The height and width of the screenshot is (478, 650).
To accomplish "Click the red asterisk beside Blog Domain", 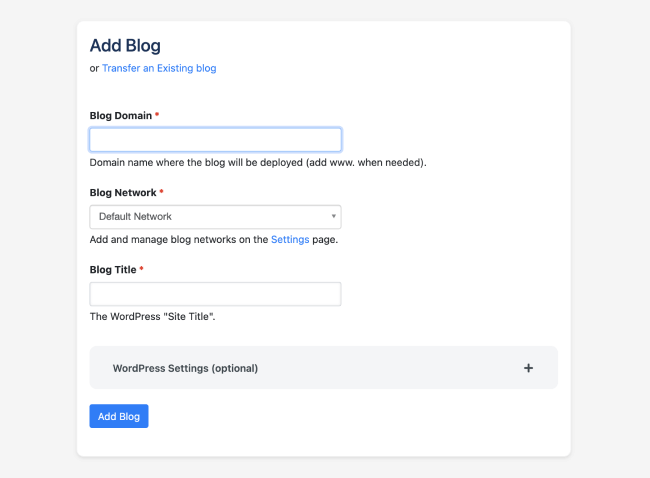I will pos(157,115).
